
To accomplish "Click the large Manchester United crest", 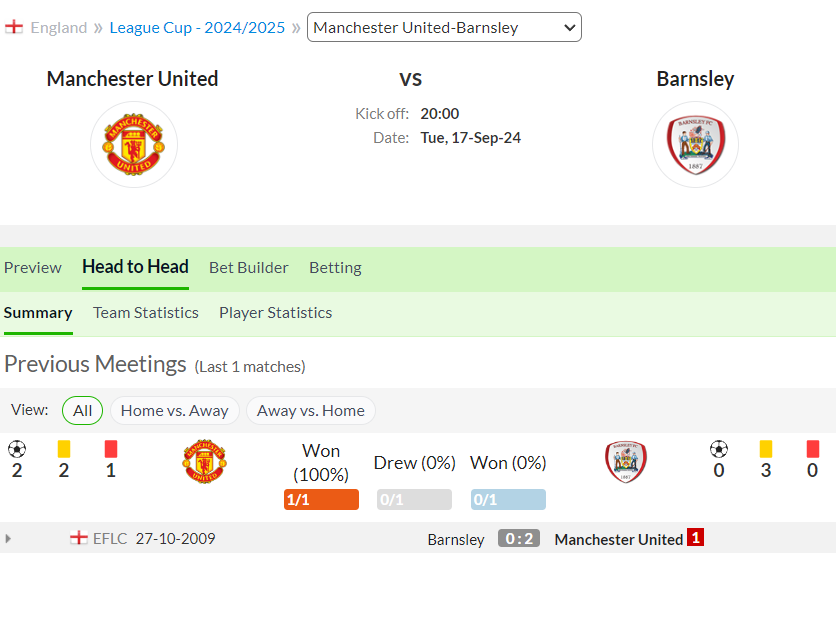I will 133,144.
